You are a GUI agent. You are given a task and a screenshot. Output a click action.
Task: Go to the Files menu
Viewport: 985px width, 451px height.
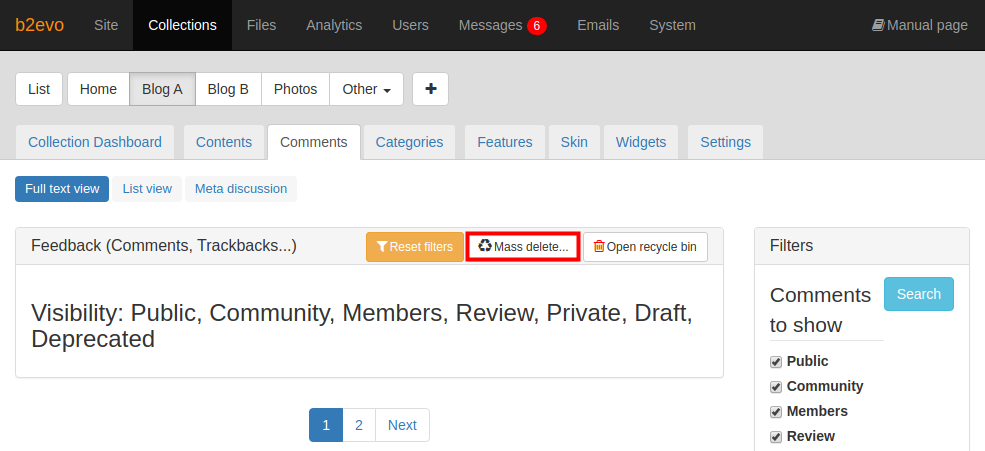click(261, 25)
